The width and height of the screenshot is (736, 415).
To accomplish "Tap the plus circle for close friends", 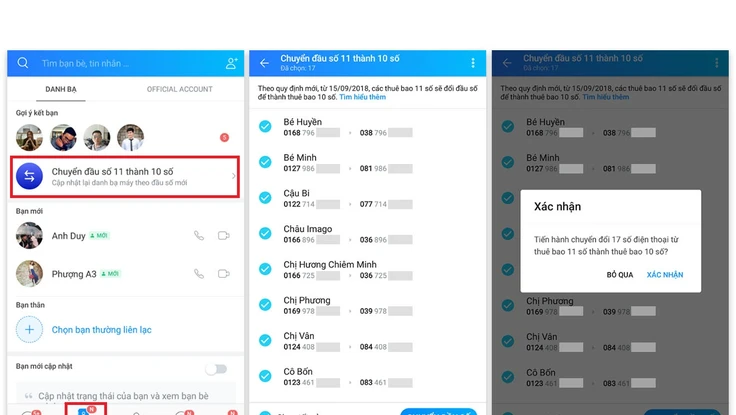I will (29, 330).
